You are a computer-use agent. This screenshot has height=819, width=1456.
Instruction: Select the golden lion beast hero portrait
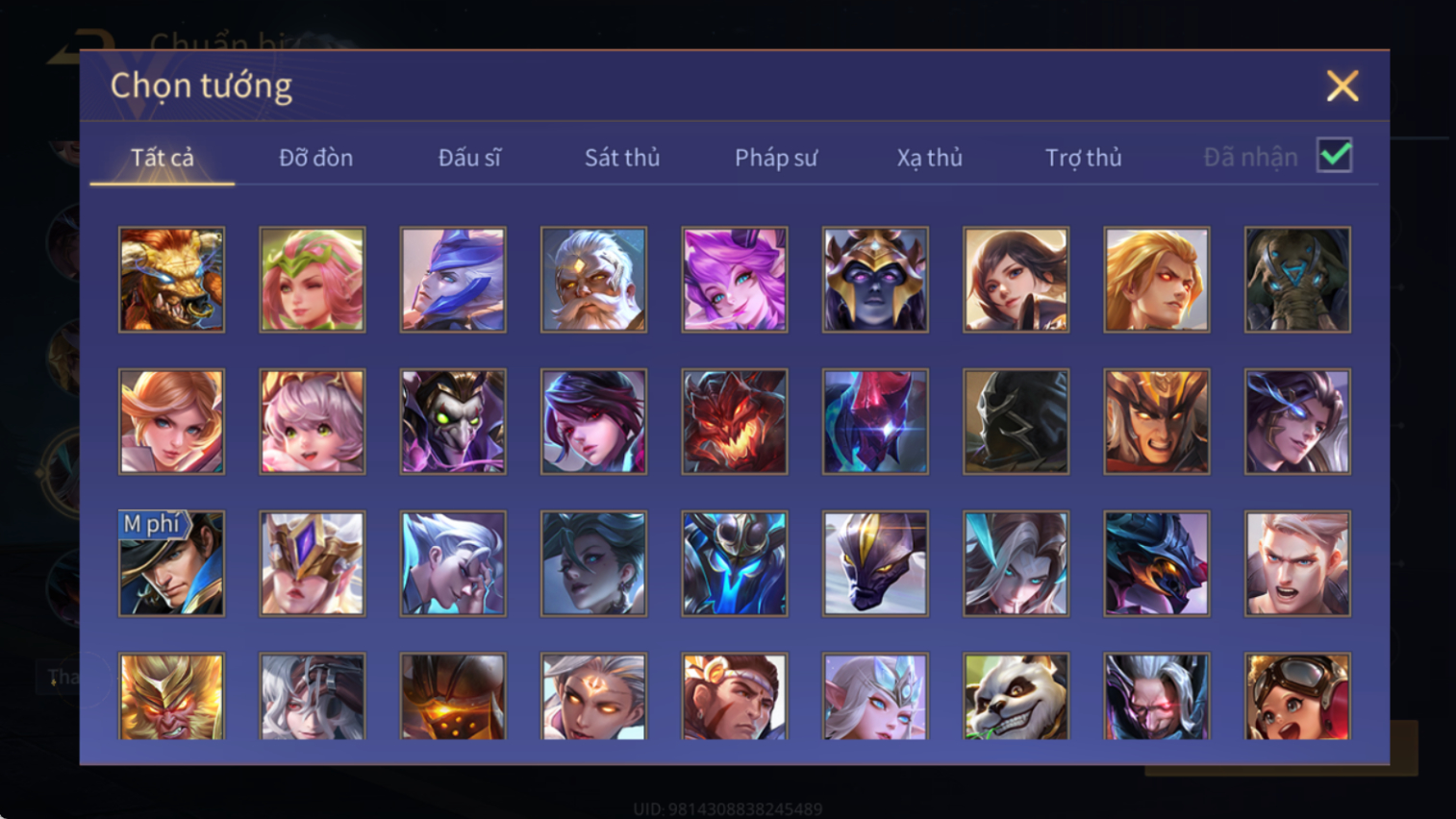171,280
